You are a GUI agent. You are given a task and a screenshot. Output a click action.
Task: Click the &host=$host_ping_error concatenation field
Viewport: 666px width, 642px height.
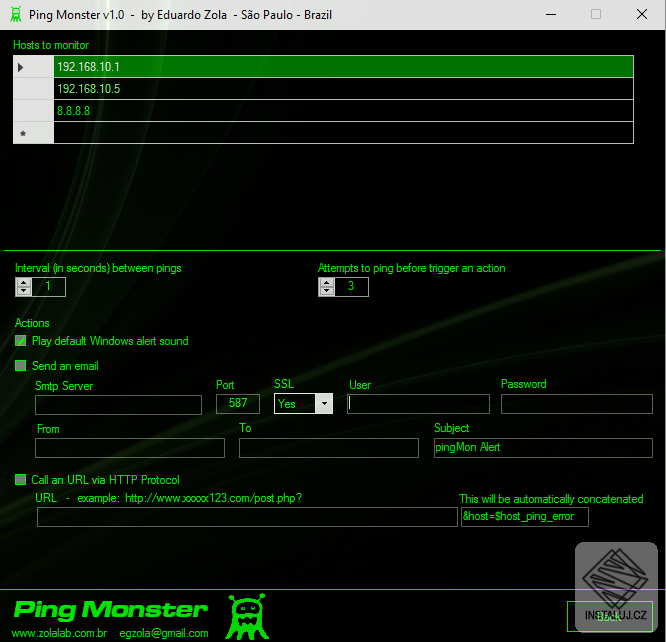525,517
